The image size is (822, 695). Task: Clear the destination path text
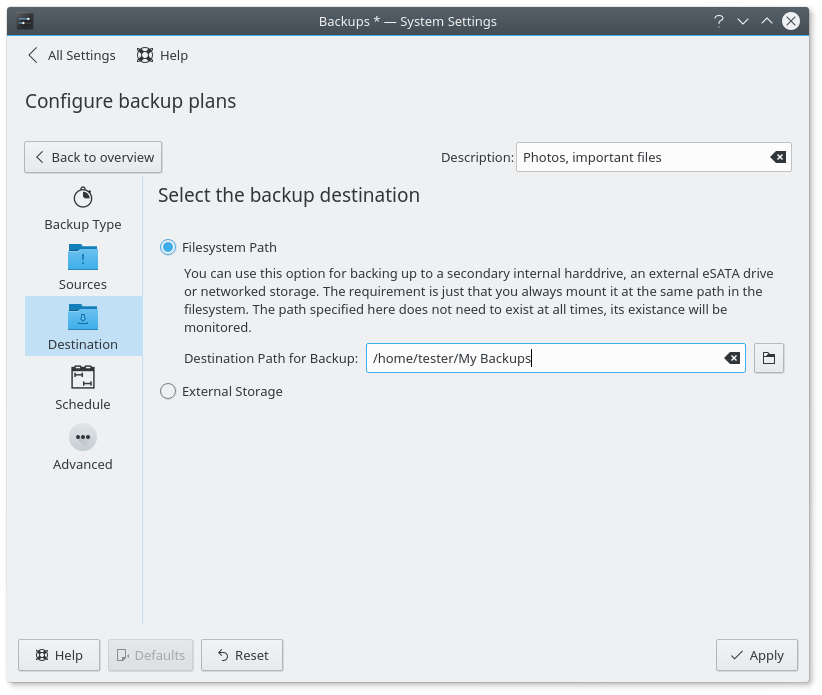point(732,359)
